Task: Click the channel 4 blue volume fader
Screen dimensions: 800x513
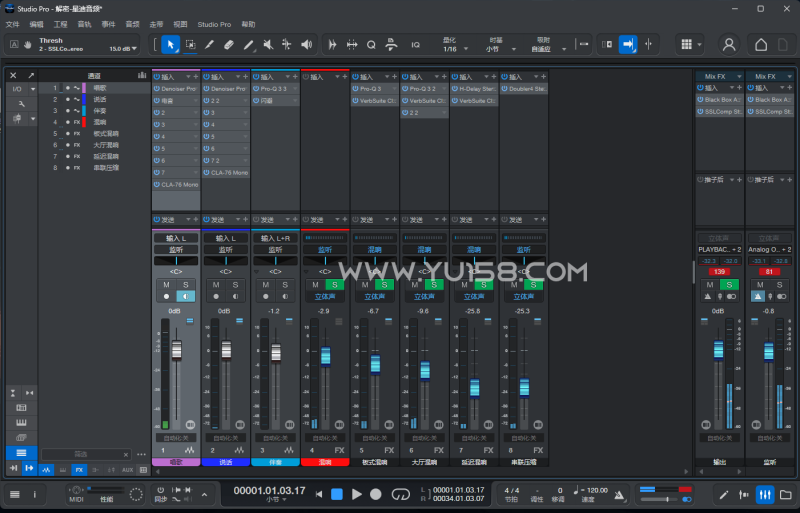Action: [x=326, y=356]
